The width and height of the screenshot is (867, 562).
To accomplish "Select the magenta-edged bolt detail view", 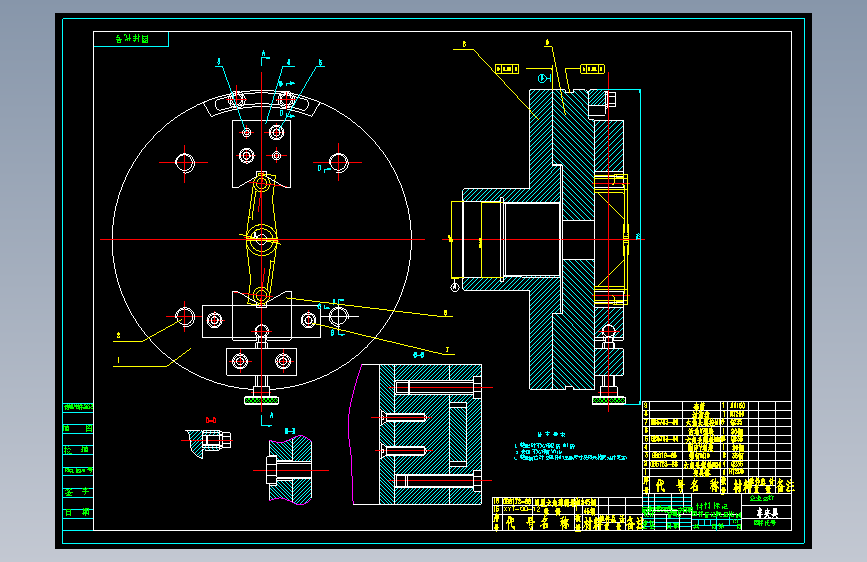I will (290, 470).
